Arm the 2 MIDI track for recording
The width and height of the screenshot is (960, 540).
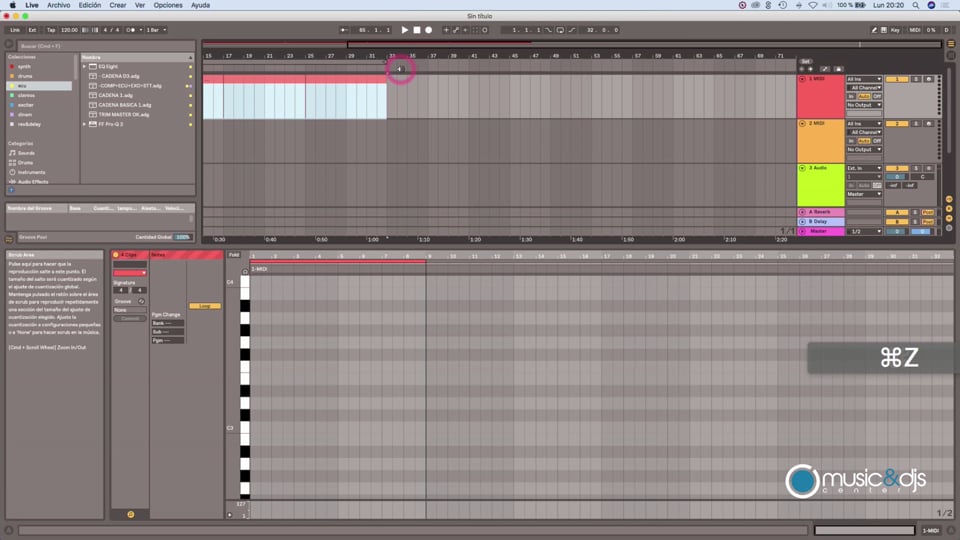(928, 124)
